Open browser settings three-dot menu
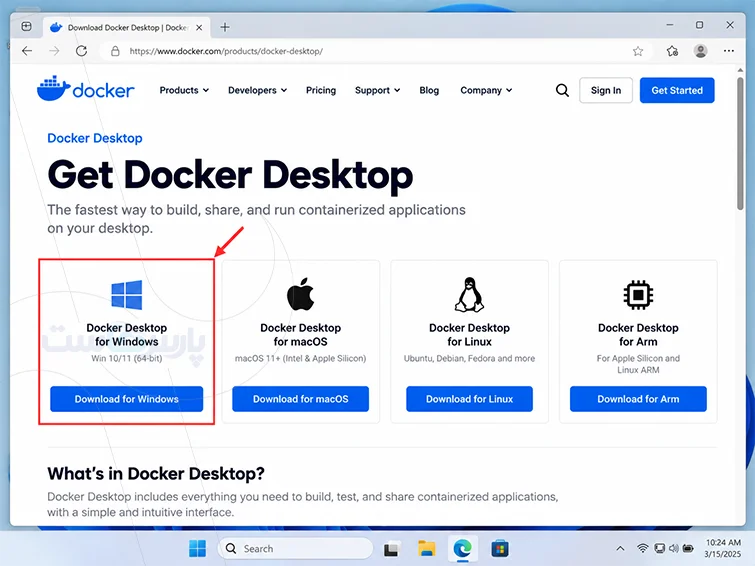Viewport: 755px width, 566px height. 729,51
